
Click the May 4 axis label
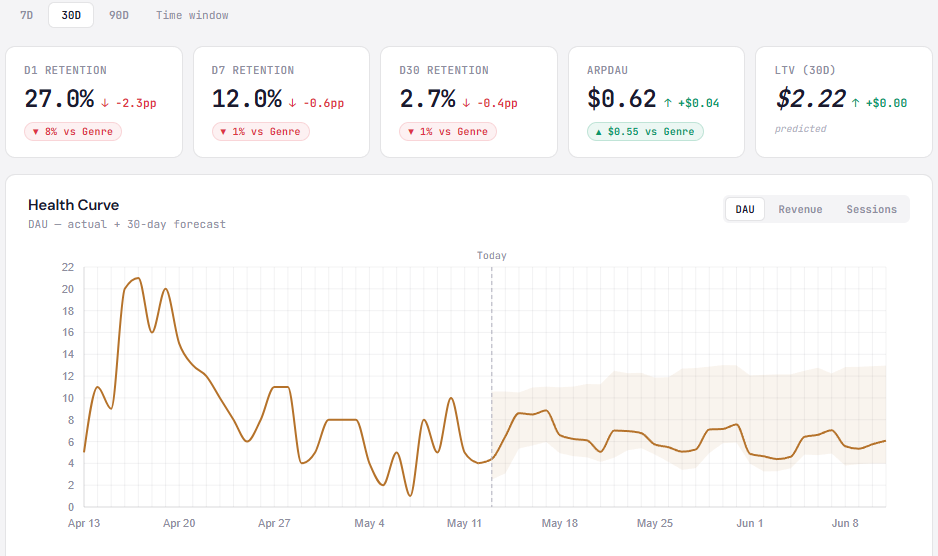click(x=369, y=523)
